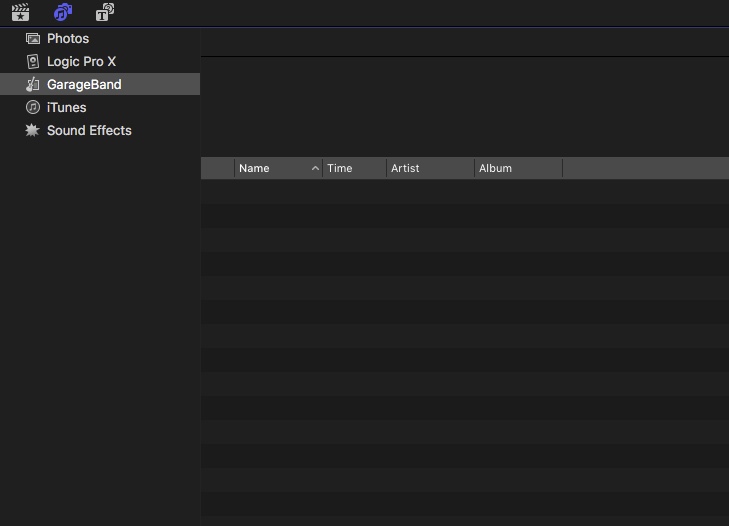Select Photos in the sidebar
Viewport: 729px width, 526px height.
tap(100, 39)
